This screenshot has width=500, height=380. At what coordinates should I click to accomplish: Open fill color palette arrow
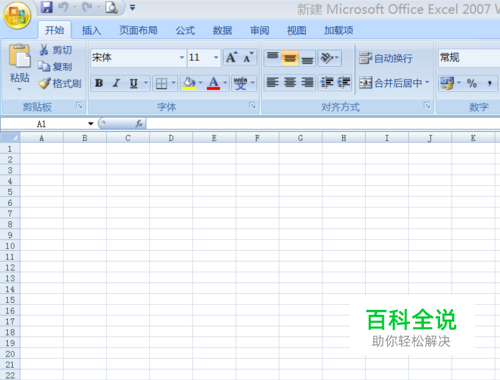click(x=200, y=83)
